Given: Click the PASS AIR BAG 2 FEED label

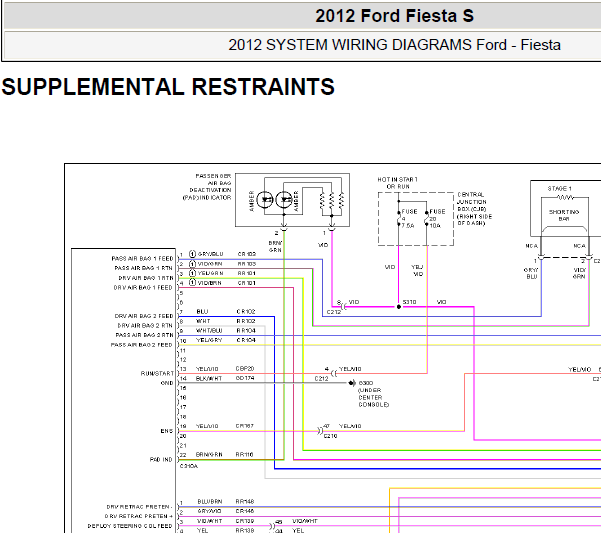Looking at the screenshot, I should point(142,345).
